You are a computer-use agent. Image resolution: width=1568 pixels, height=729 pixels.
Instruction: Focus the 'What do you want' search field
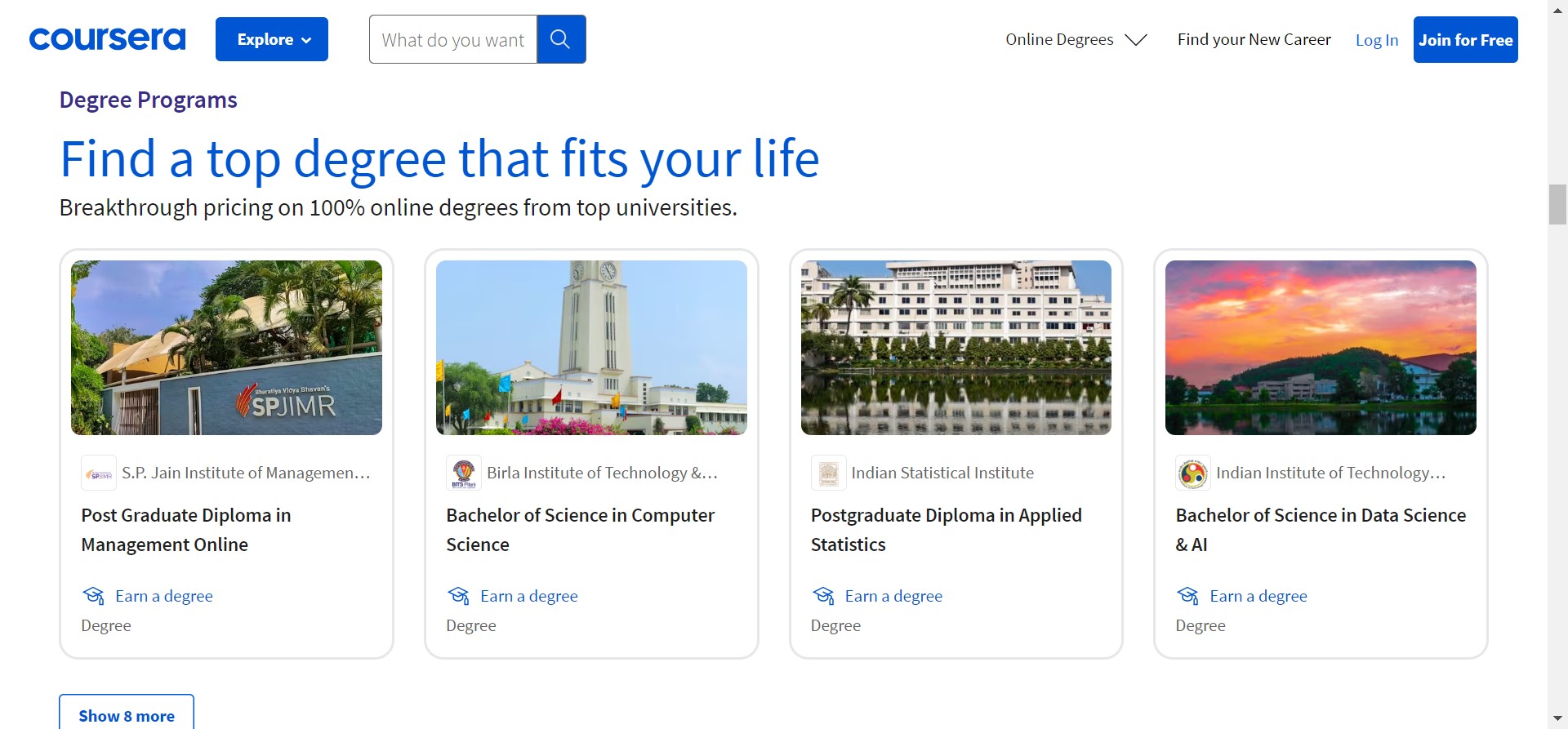coord(453,39)
